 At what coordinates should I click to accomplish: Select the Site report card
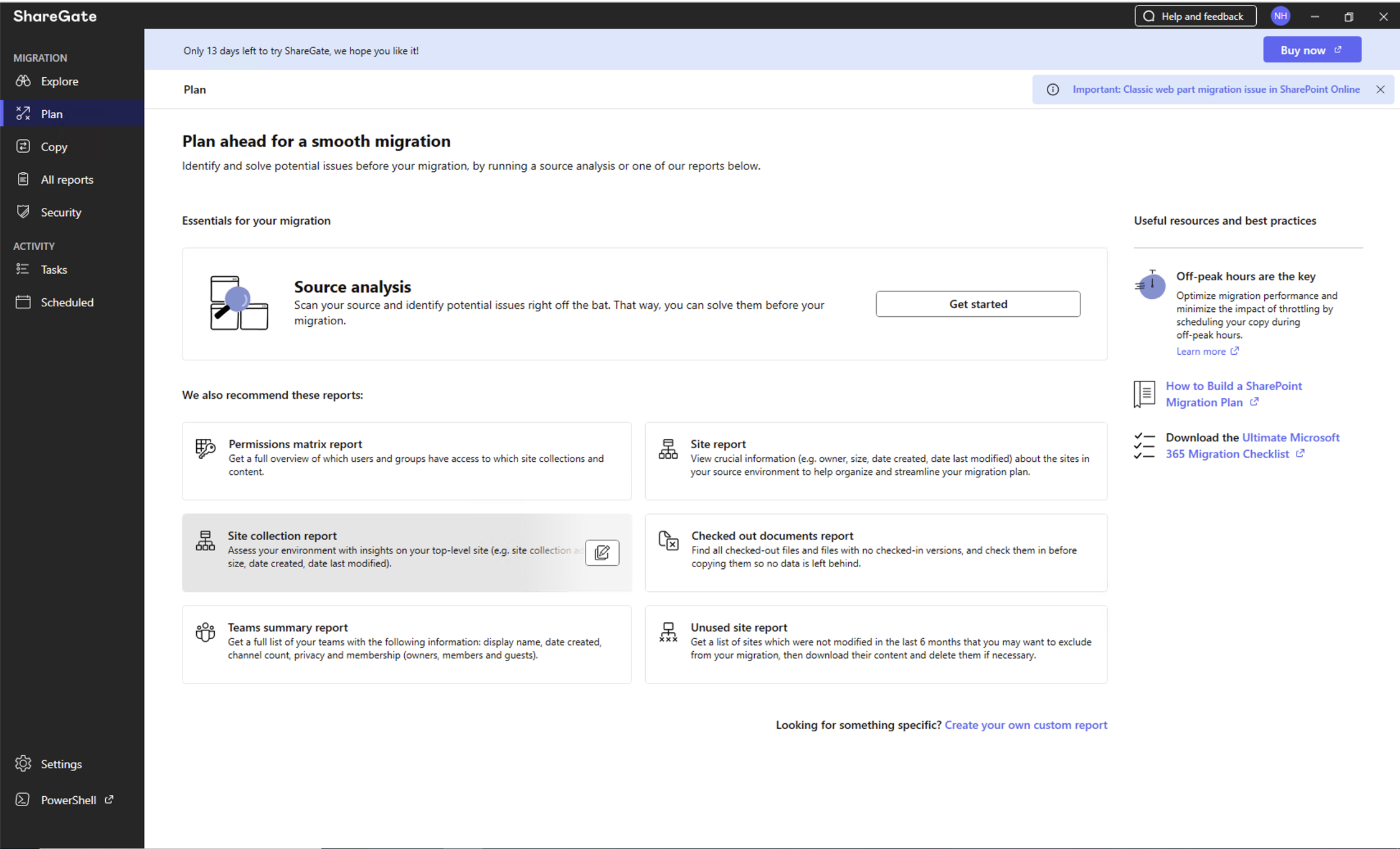(x=876, y=461)
